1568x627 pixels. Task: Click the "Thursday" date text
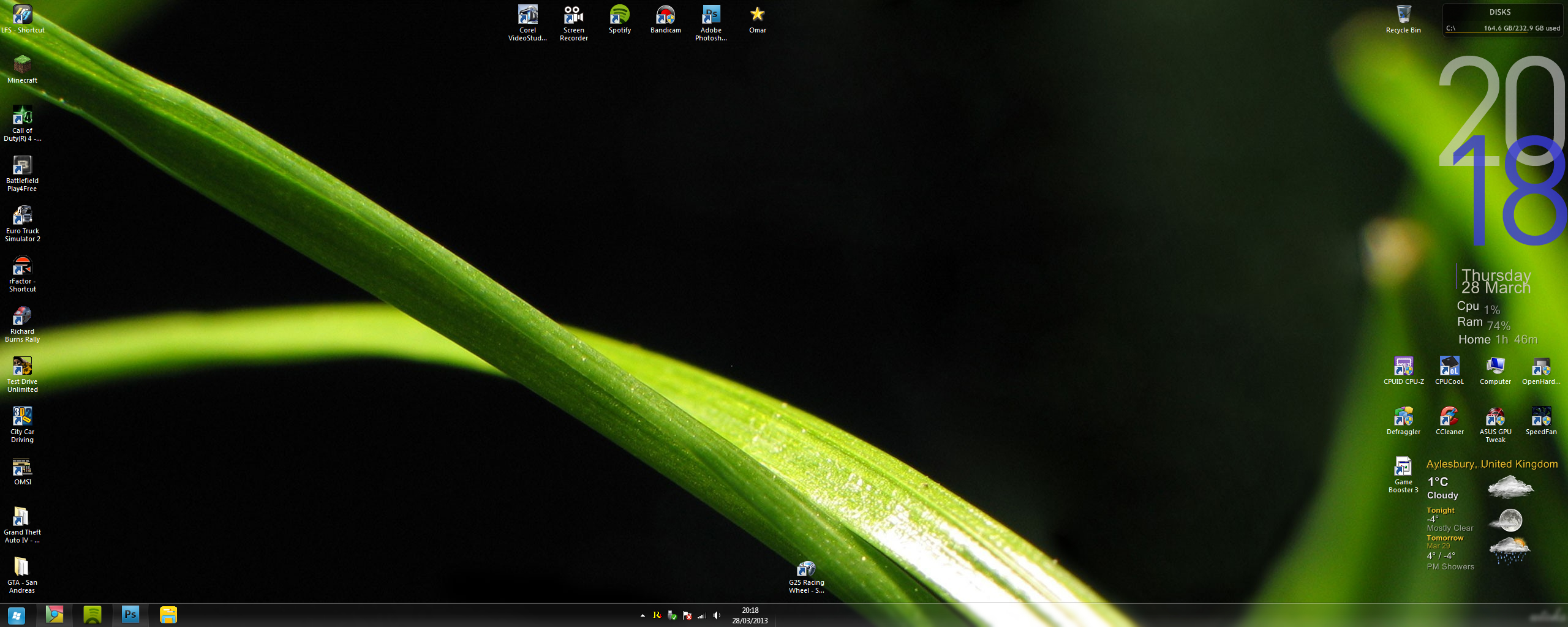pos(1496,275)
